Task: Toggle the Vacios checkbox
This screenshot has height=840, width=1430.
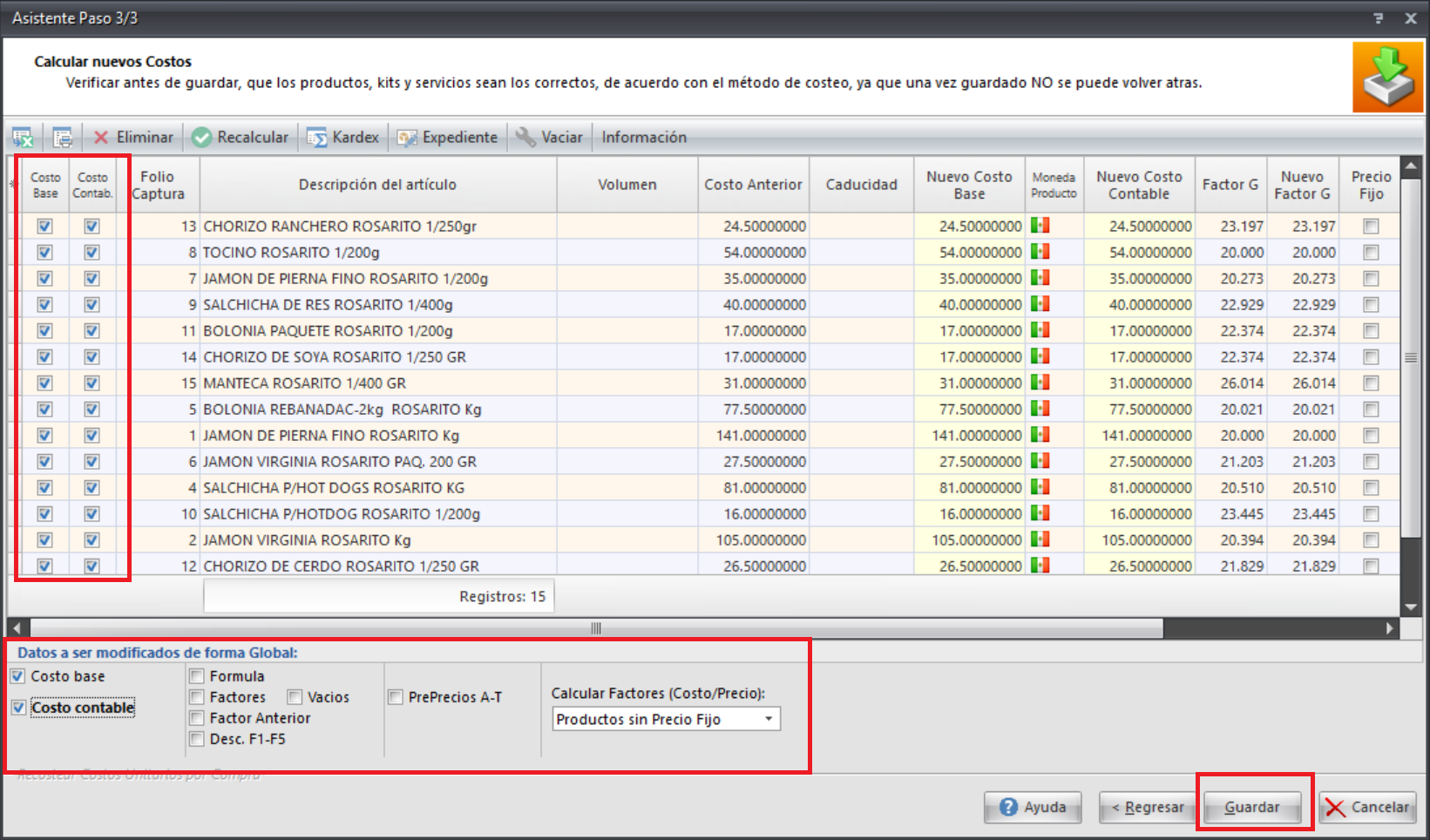Action: tap(295, 696)
